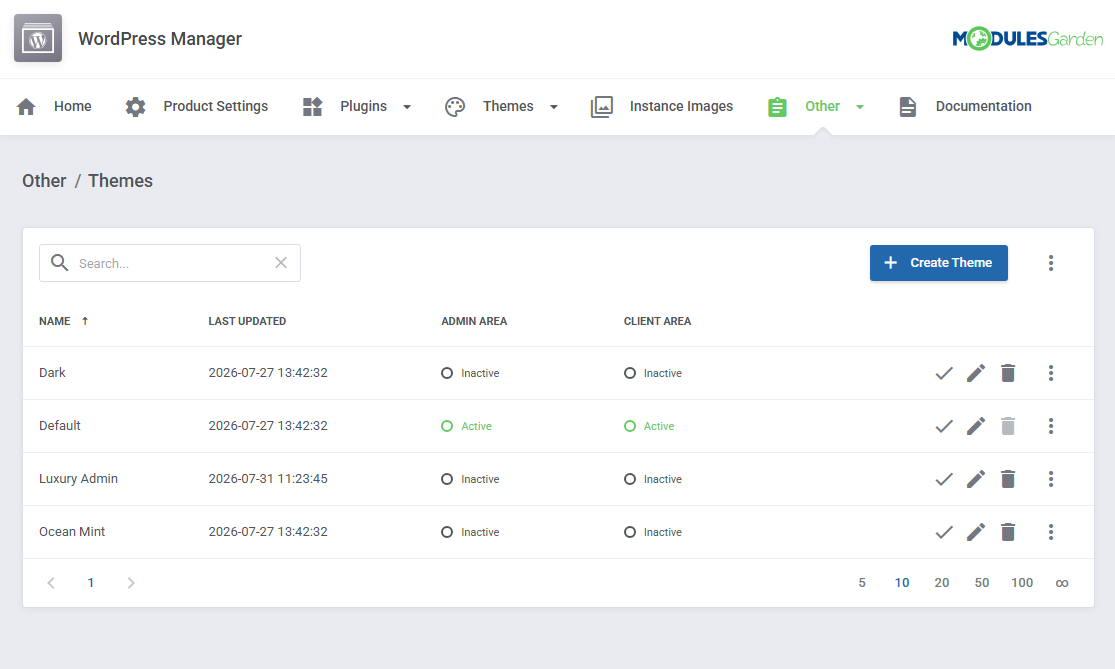Focus the Search input field
The width and height of the screenshot is (1115, 669).
tap(170, 263)
